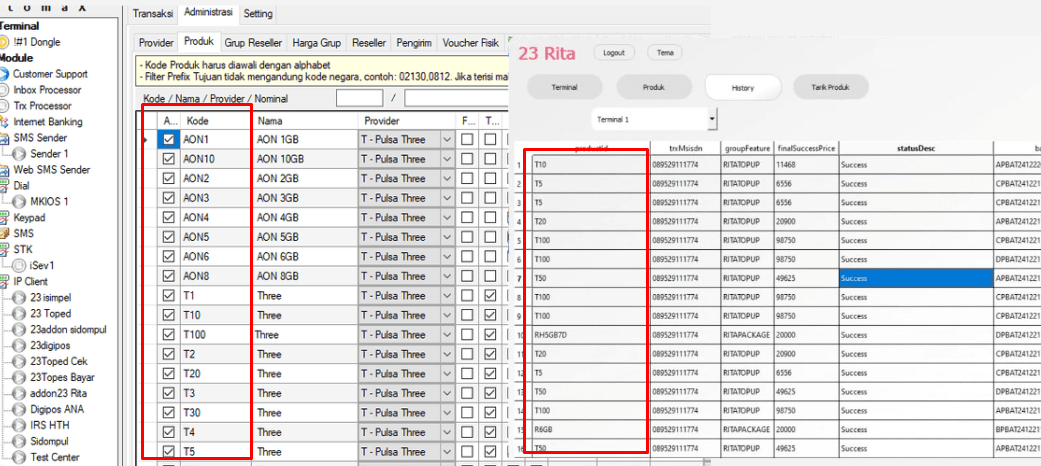Open the Grup Reseller tab
The image size is (1041, 466).
point(250,43)
